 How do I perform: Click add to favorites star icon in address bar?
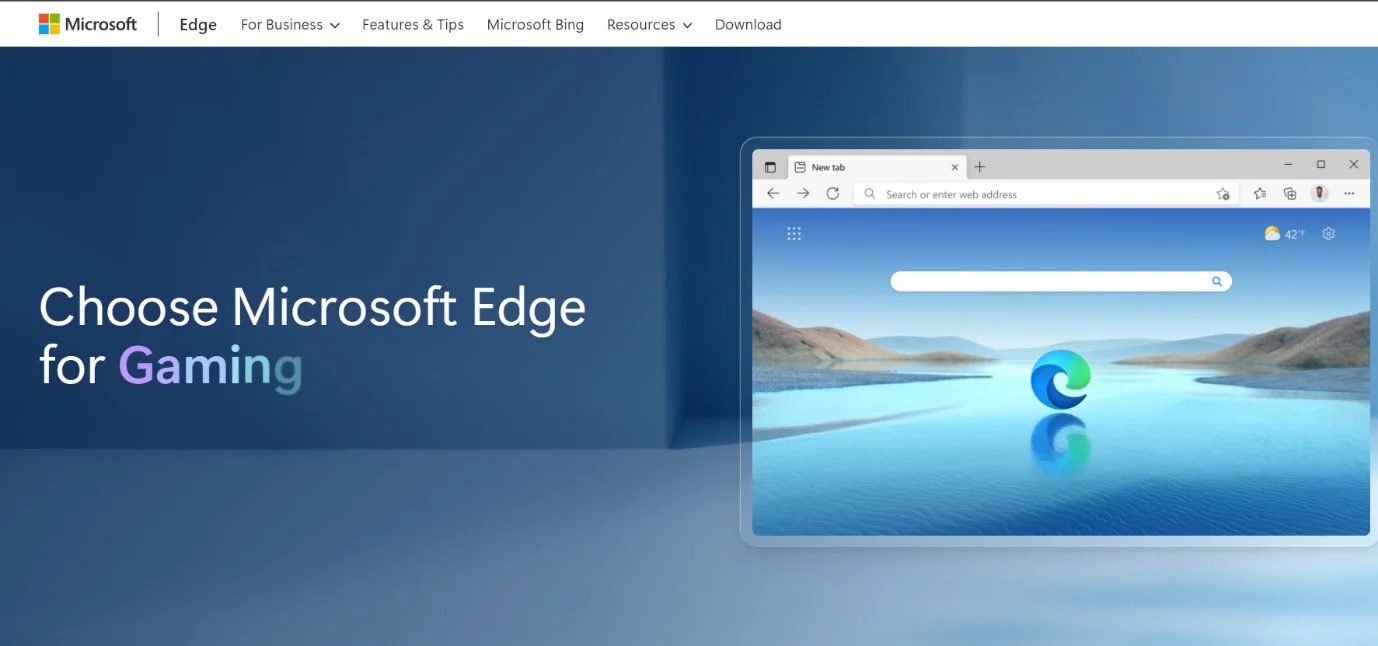point(1222,194)
